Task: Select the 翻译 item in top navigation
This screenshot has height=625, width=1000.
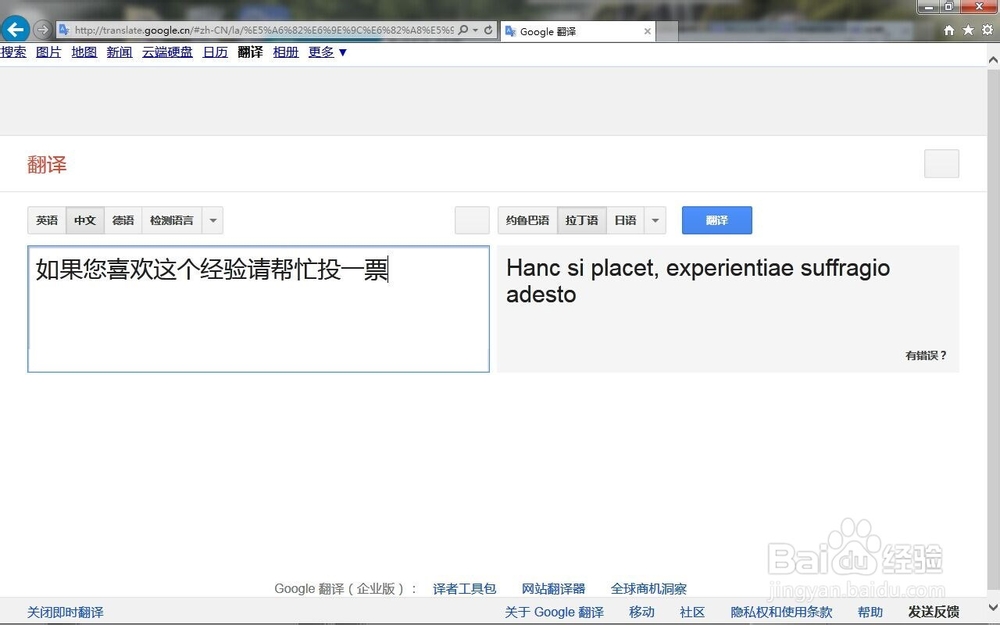Action: 250,52
